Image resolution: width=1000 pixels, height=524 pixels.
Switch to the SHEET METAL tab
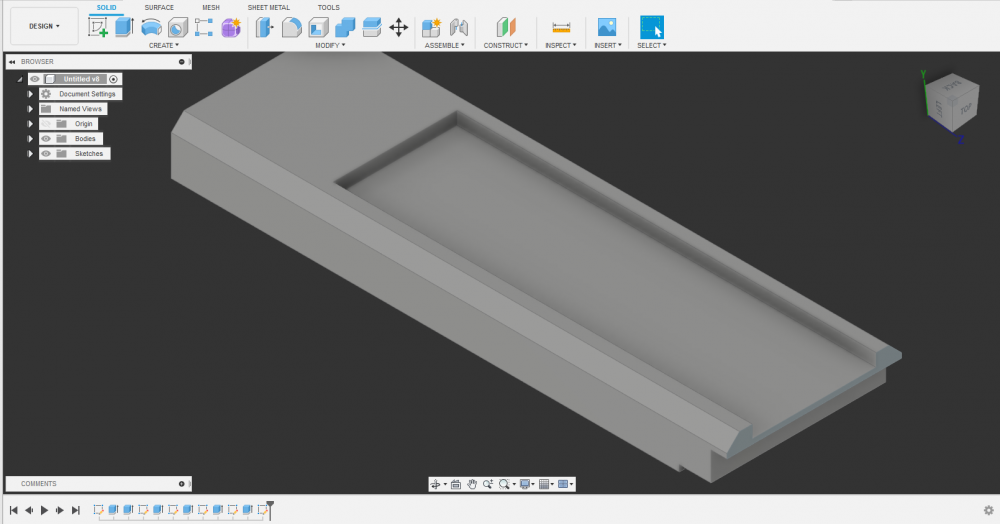point(268,8)
